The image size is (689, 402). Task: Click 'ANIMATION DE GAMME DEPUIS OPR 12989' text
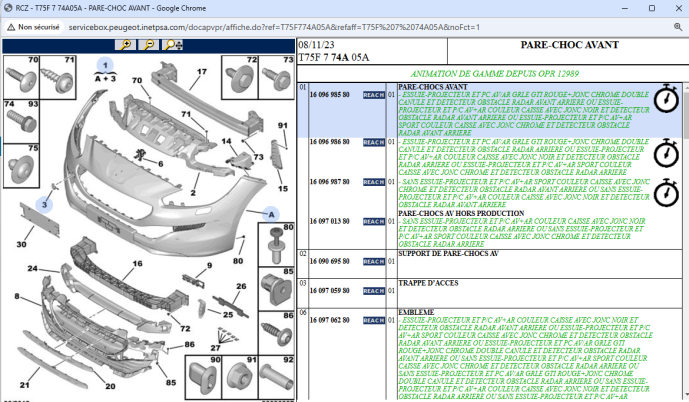pyautogui.click(x=494, y=74)
